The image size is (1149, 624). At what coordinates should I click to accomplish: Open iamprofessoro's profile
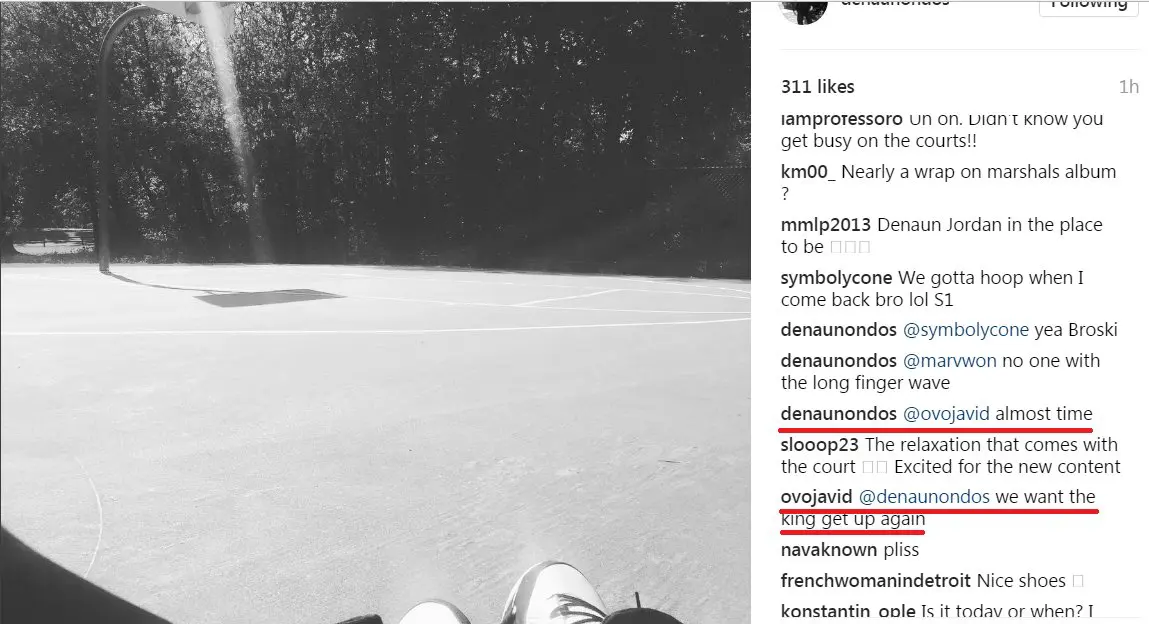[841, 119]
